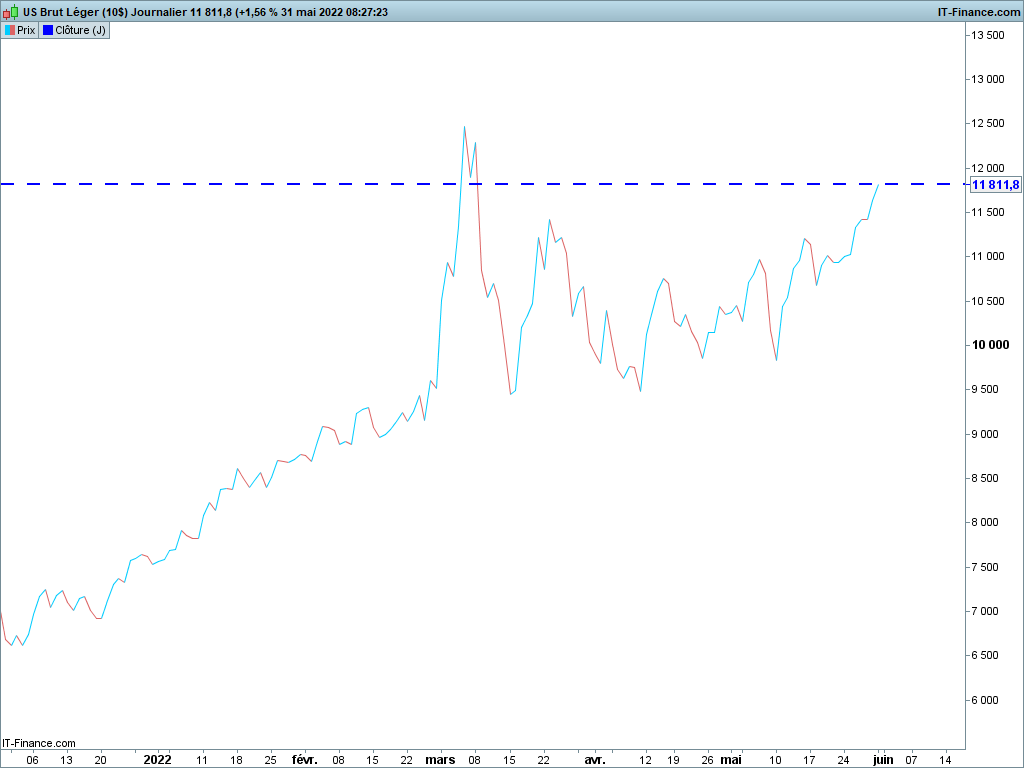Click the candlestick chart icon in title bar
Image resolution: width=1024 pixels, height=768 pixels.
pos(10,12)
